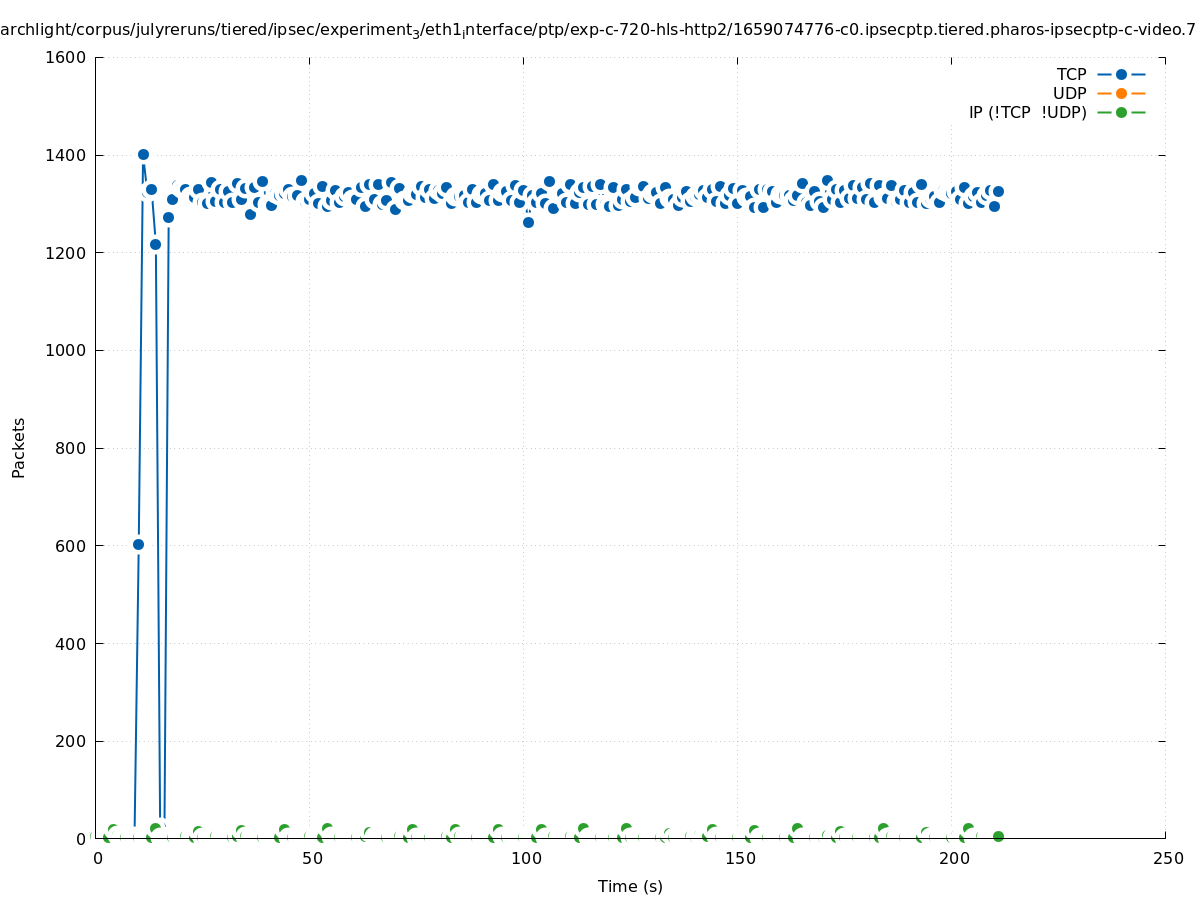This screenshot has height=900, width=1197.
Task: Click the Packets y-axis label
Action: click(x=19, y=447)
